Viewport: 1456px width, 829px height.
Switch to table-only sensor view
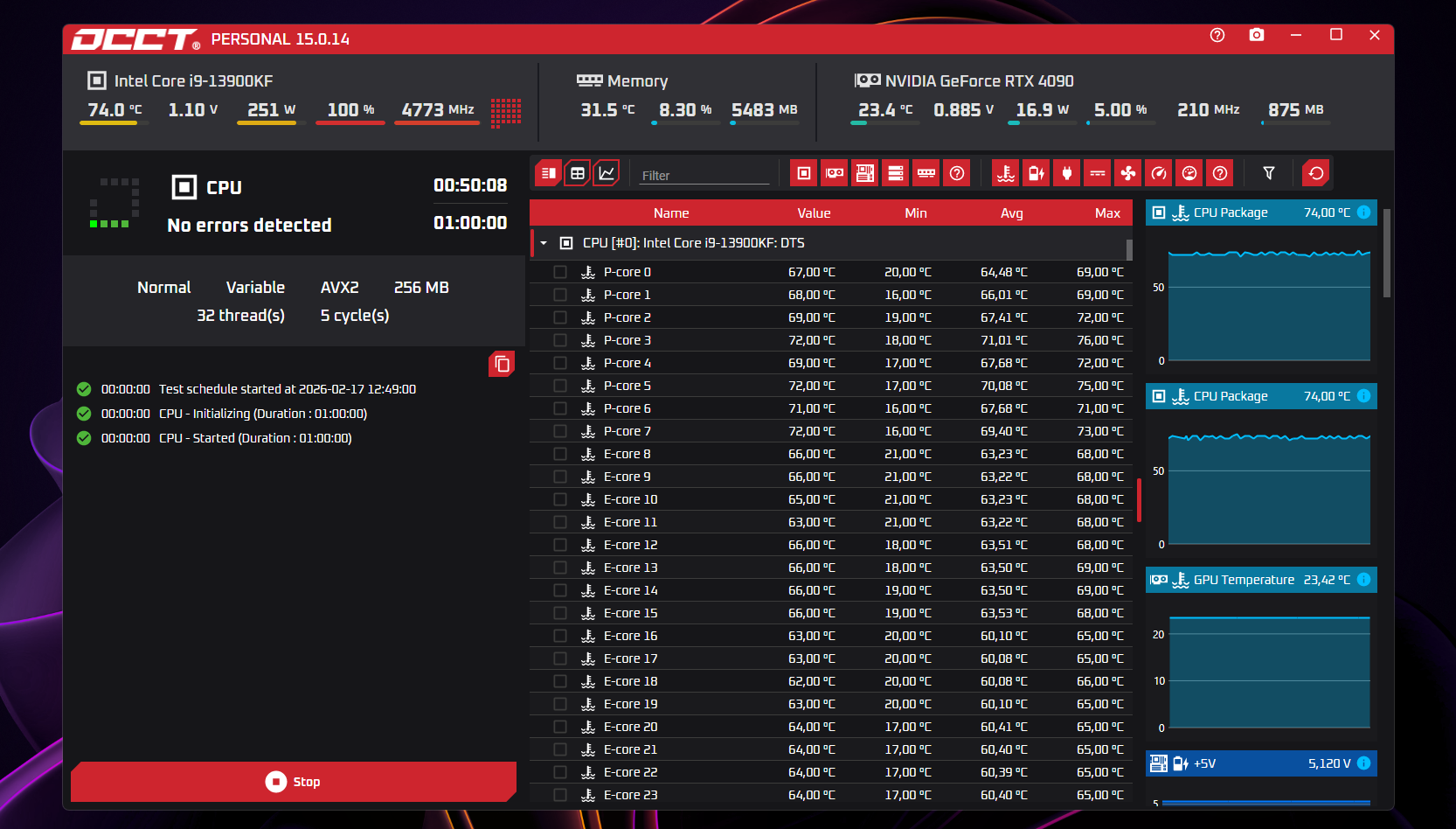pyautogui.click(x=578, y=173)
